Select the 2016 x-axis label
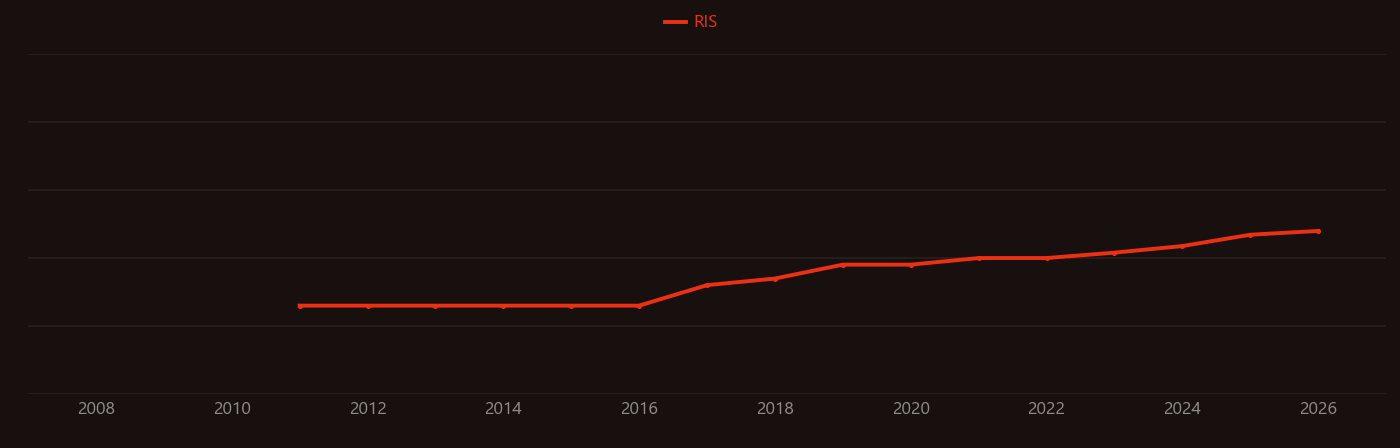1400x448 pixels. tap(639, 409)
